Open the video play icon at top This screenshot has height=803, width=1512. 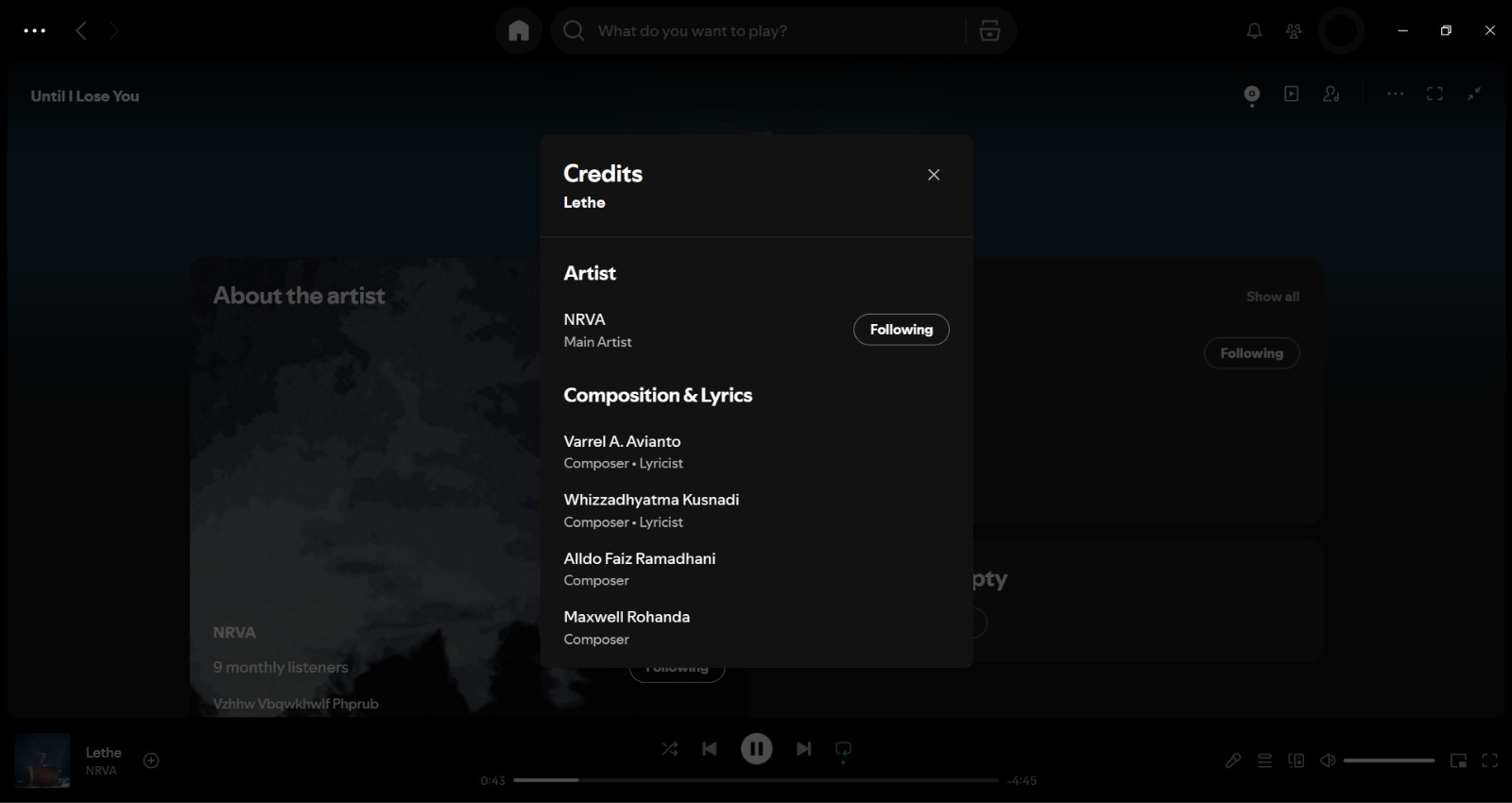tap(1292, 94)
